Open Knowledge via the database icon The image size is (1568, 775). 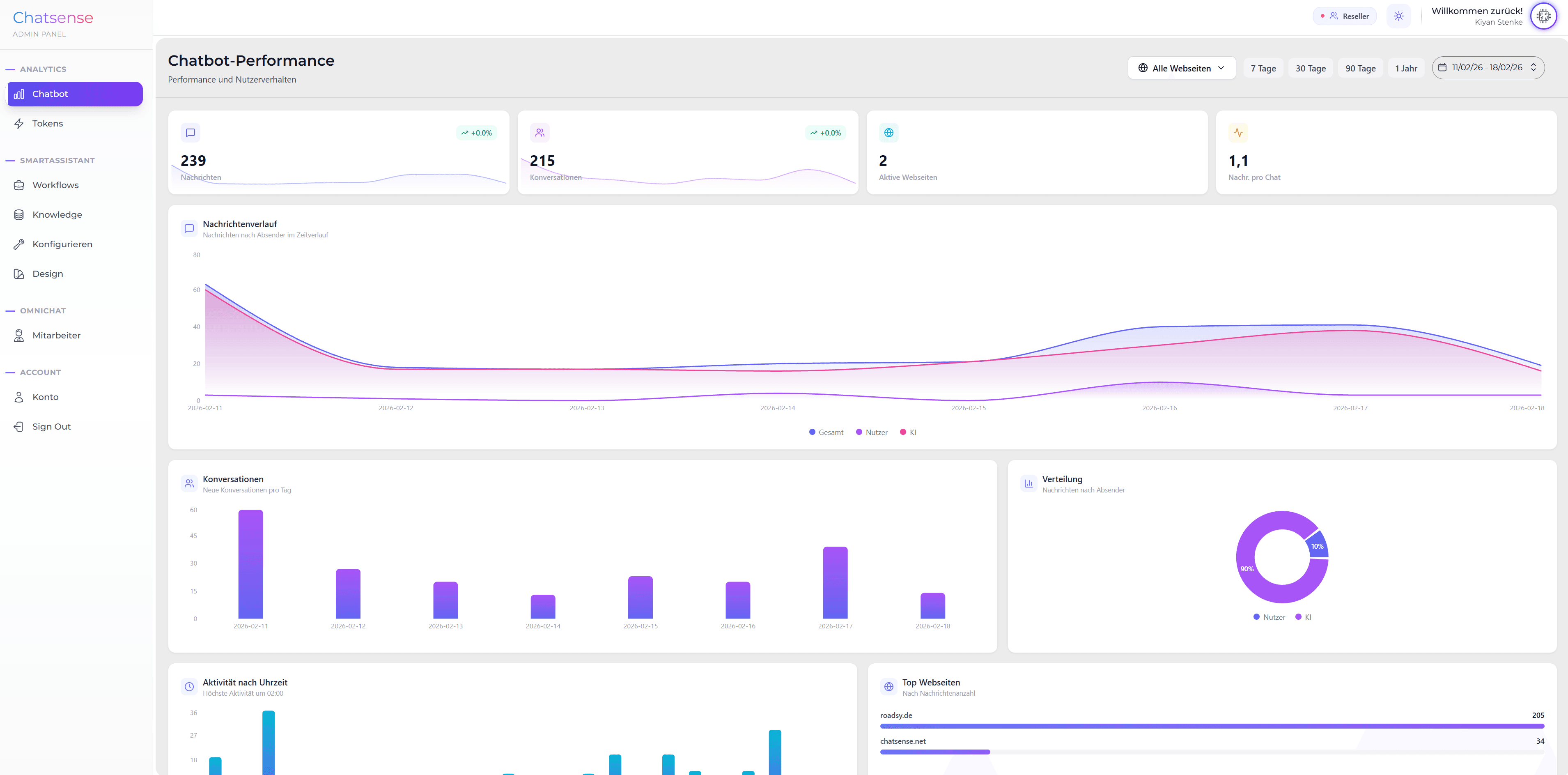coord(19,214)
